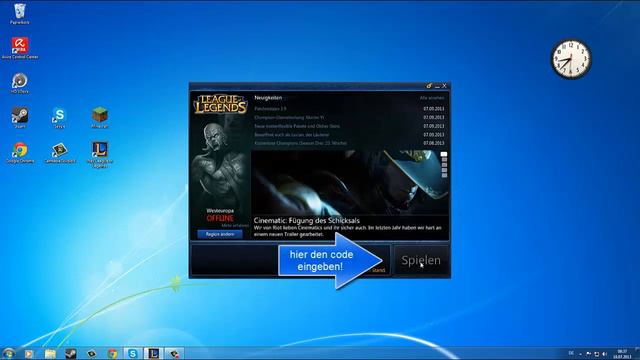Minimize the League of Legends launcher
The width and height of the screenshot is (640, 360).
tap(437, 86)
